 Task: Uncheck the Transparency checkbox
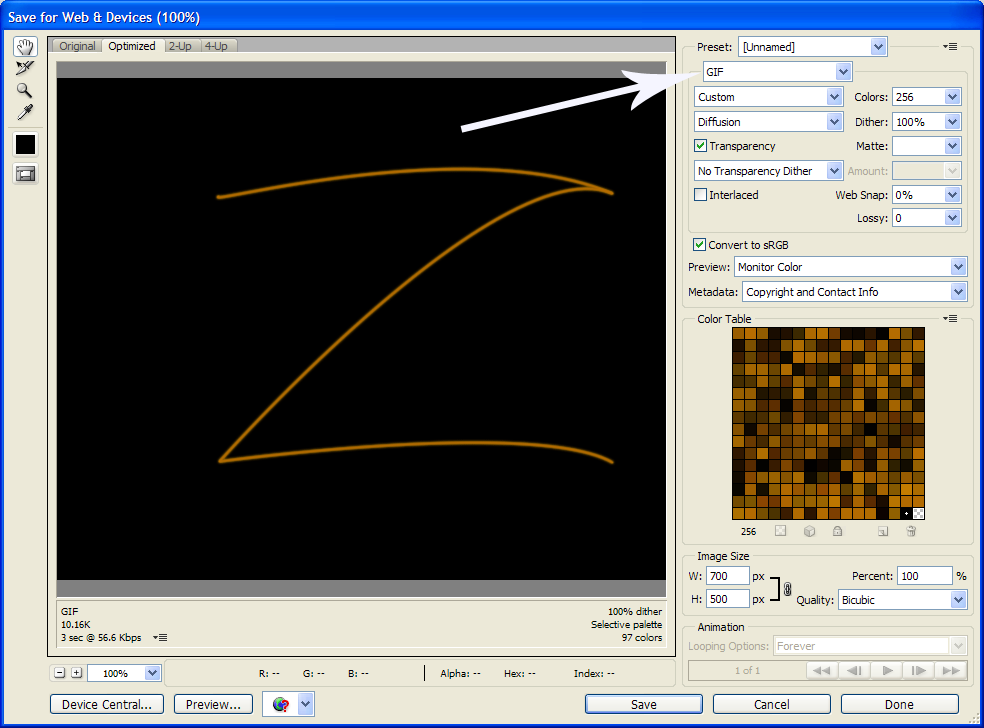click(701, 146)
